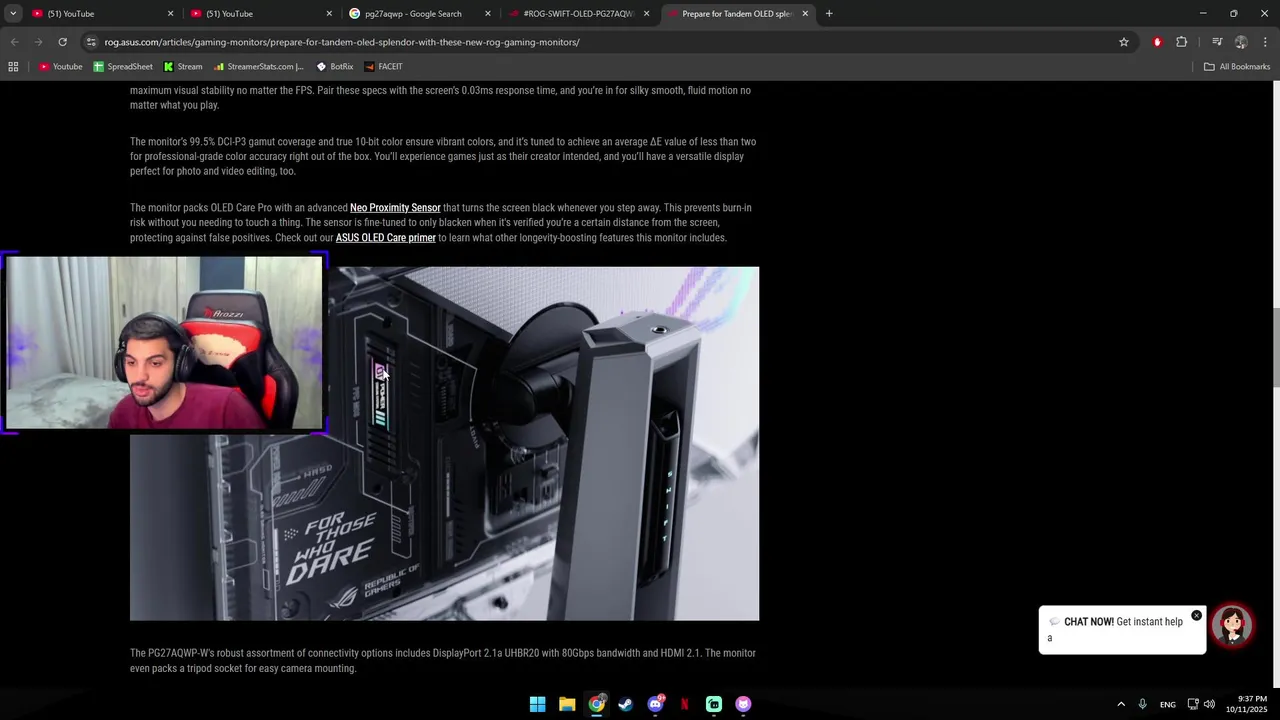Open the StreamerStats.com bookmark
The height and width of the screenshot is (720, 1280).
pos(259,67)
